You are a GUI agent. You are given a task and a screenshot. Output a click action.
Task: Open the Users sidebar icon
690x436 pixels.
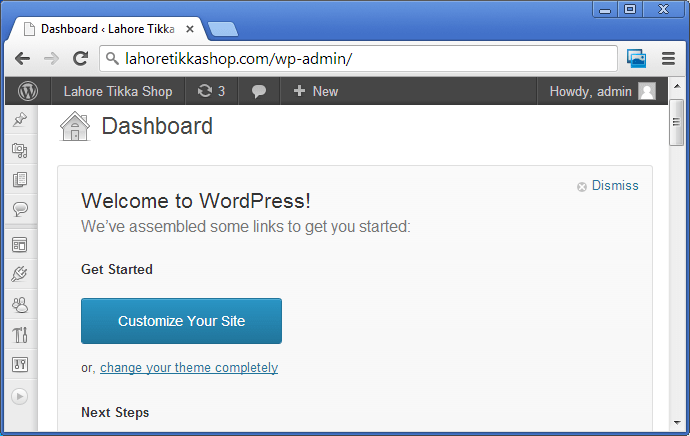coord(20,304)
